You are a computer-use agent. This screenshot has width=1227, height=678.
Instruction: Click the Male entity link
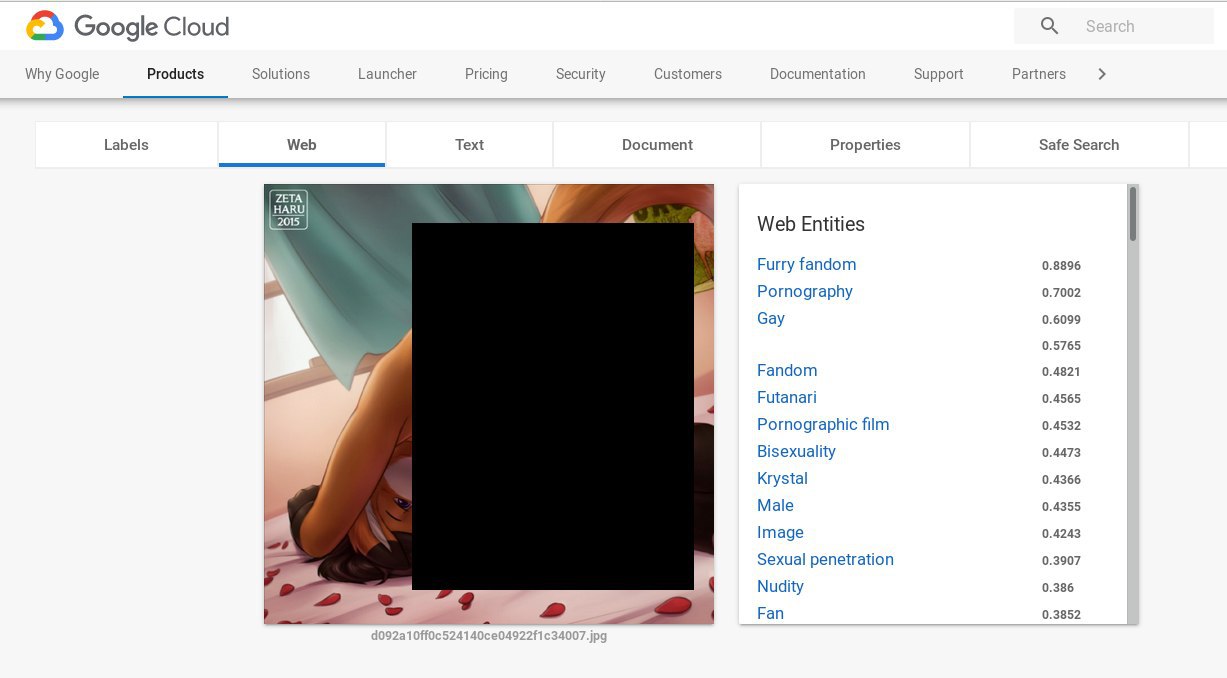click(775, 505)
